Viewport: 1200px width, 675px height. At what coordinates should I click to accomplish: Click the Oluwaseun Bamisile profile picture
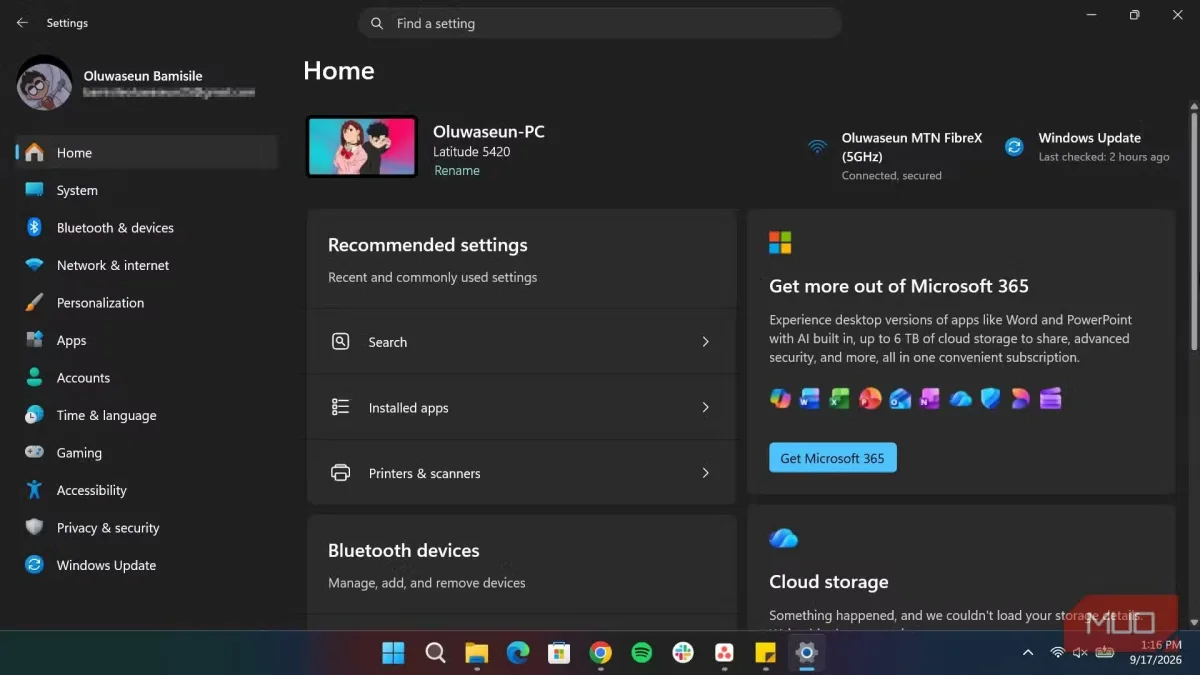[x=45, y=82]
